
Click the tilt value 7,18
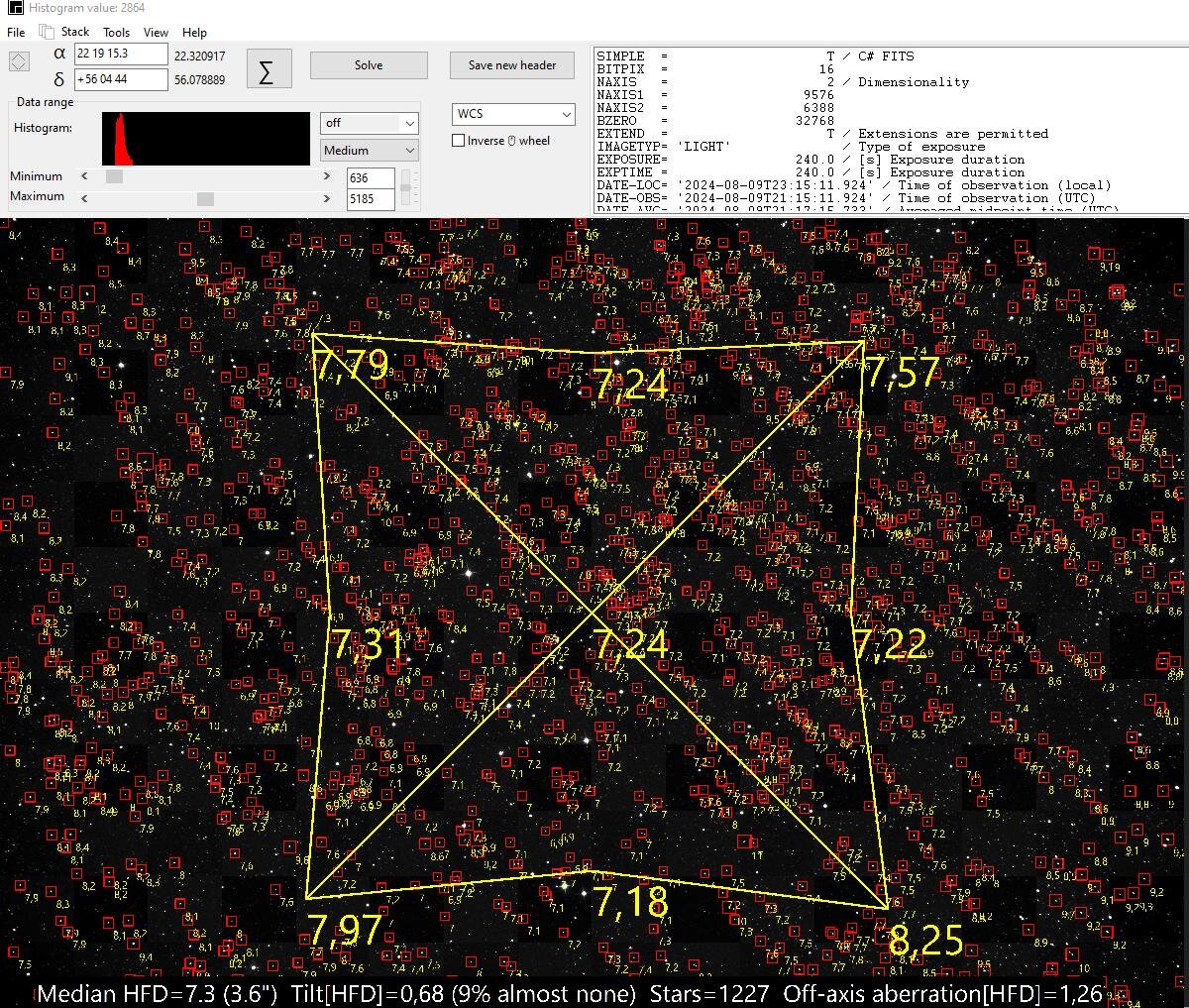[x=630, y=903]
